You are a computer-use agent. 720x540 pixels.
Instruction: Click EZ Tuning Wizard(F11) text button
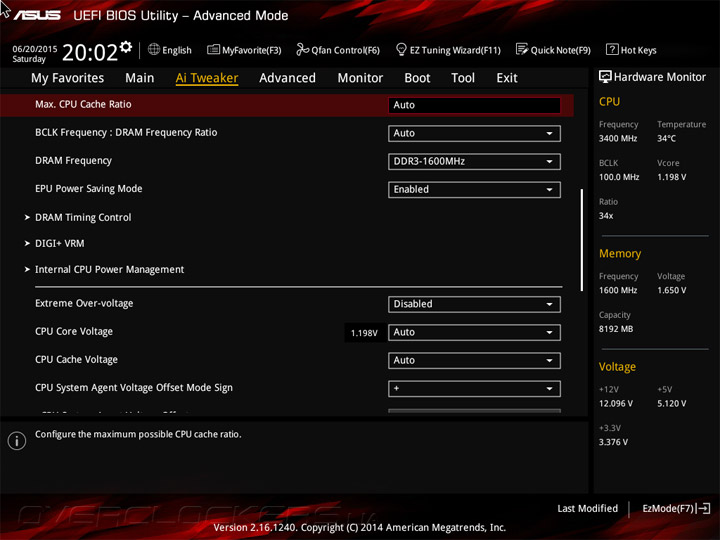[455, 50]
